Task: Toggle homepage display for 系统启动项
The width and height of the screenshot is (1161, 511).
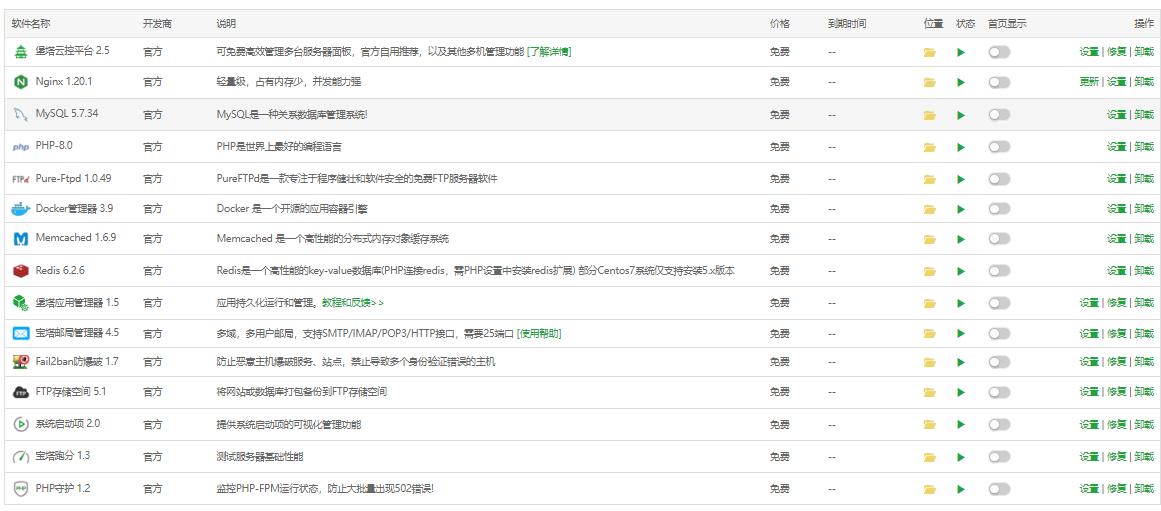Action: tap(999, 424)
